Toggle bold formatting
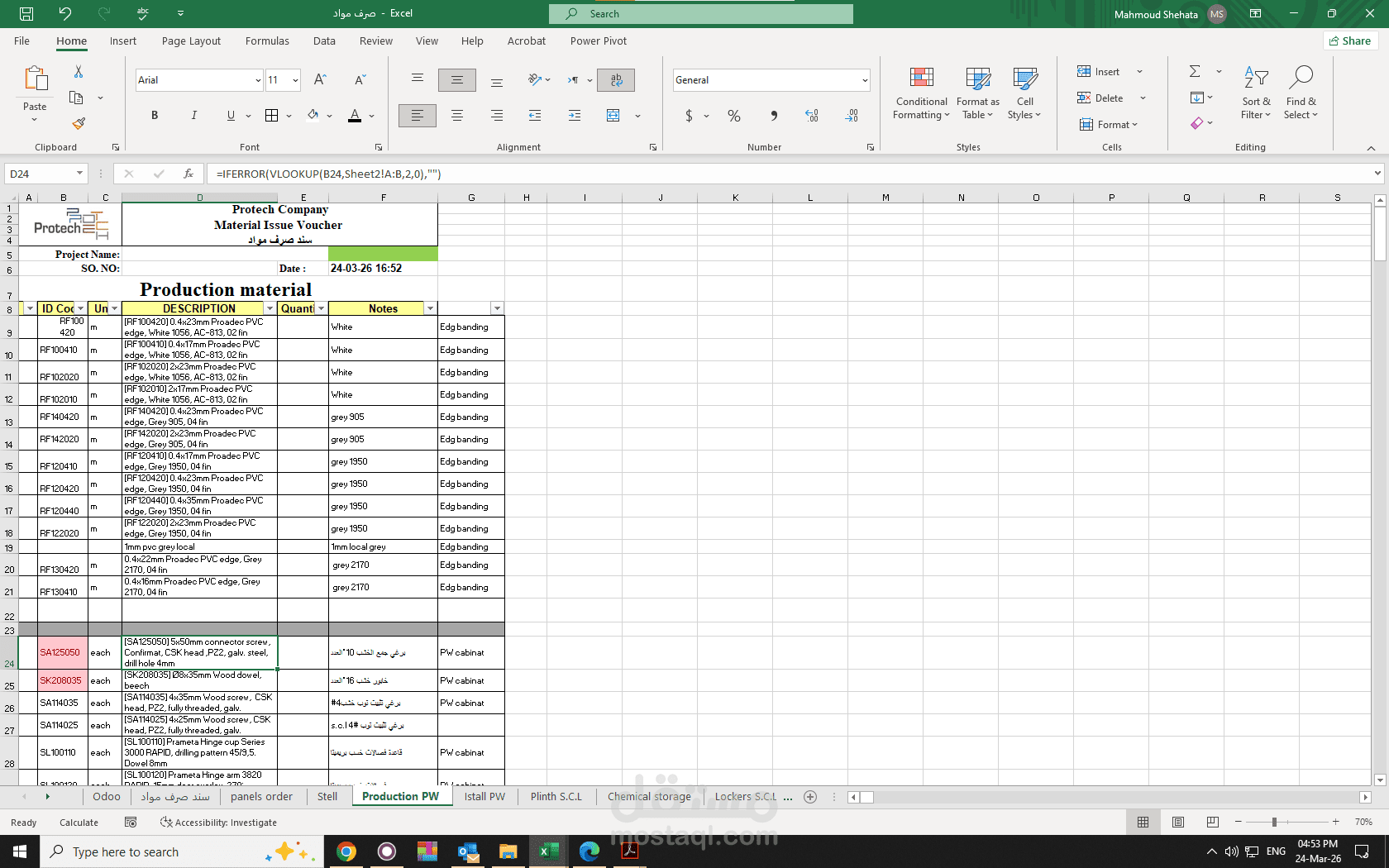Viewport: 1389px width, 868px height. pyautogui.click(x=155, y=116)
